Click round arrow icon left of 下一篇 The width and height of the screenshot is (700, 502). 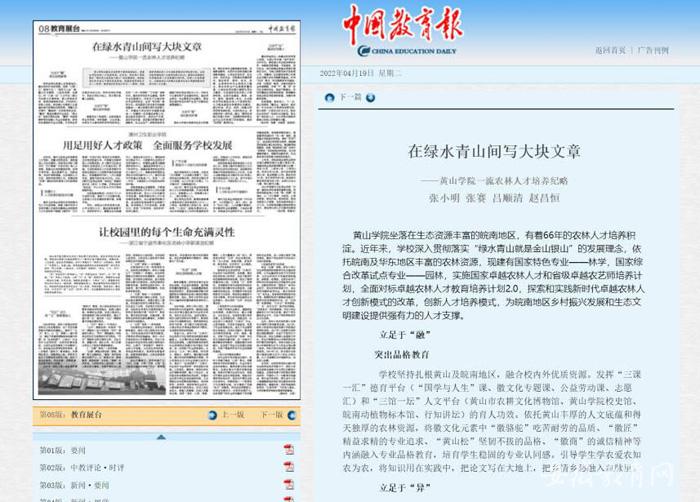(x=329, y=97)
